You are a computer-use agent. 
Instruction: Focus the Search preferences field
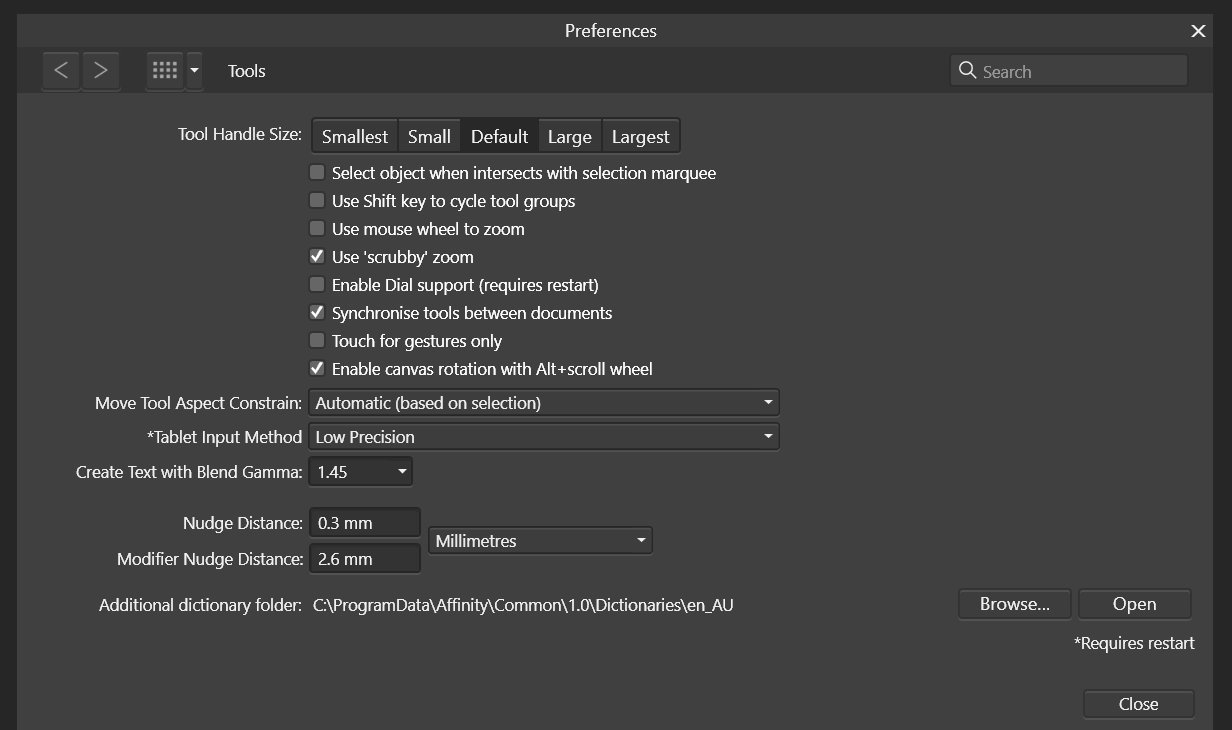coord(1068,70)
